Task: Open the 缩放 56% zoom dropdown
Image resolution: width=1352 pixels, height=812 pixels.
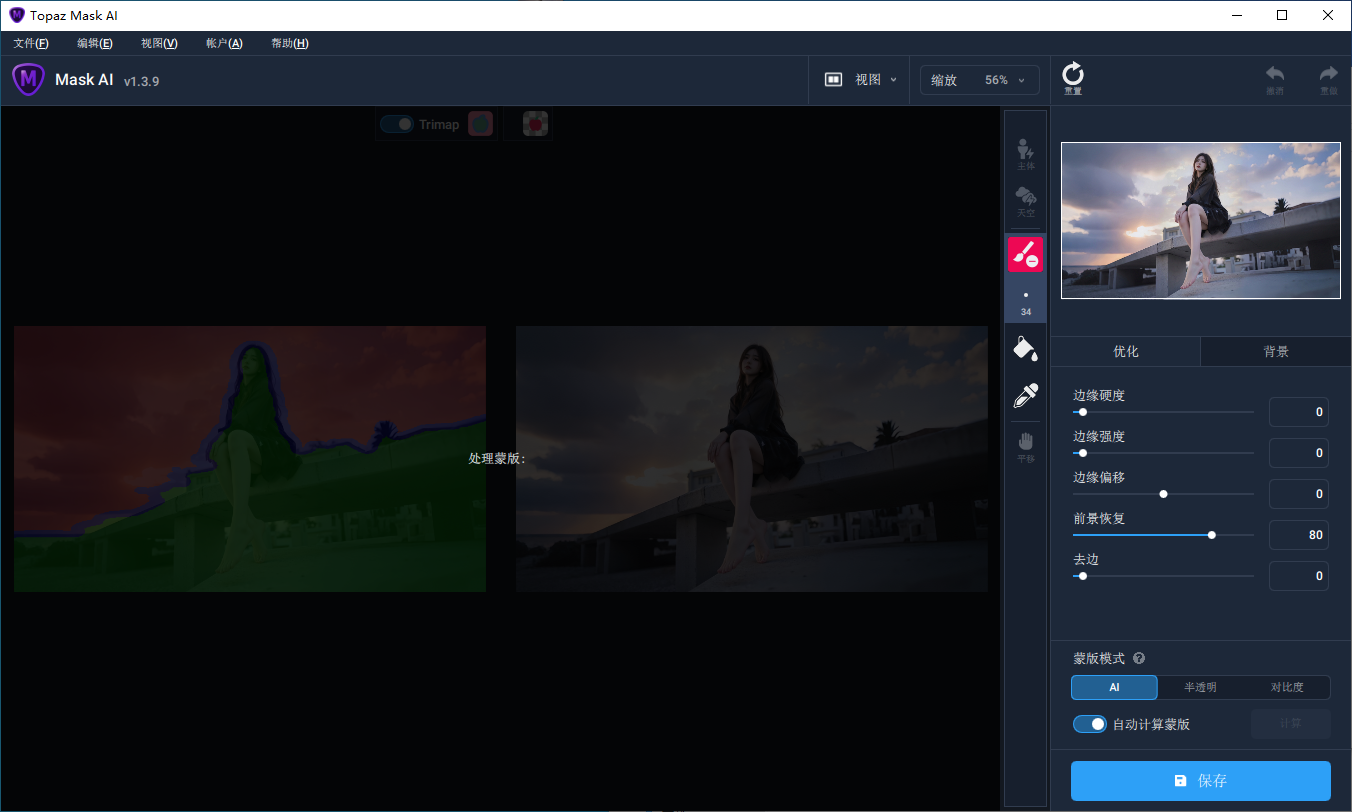Action: [979, 80]
